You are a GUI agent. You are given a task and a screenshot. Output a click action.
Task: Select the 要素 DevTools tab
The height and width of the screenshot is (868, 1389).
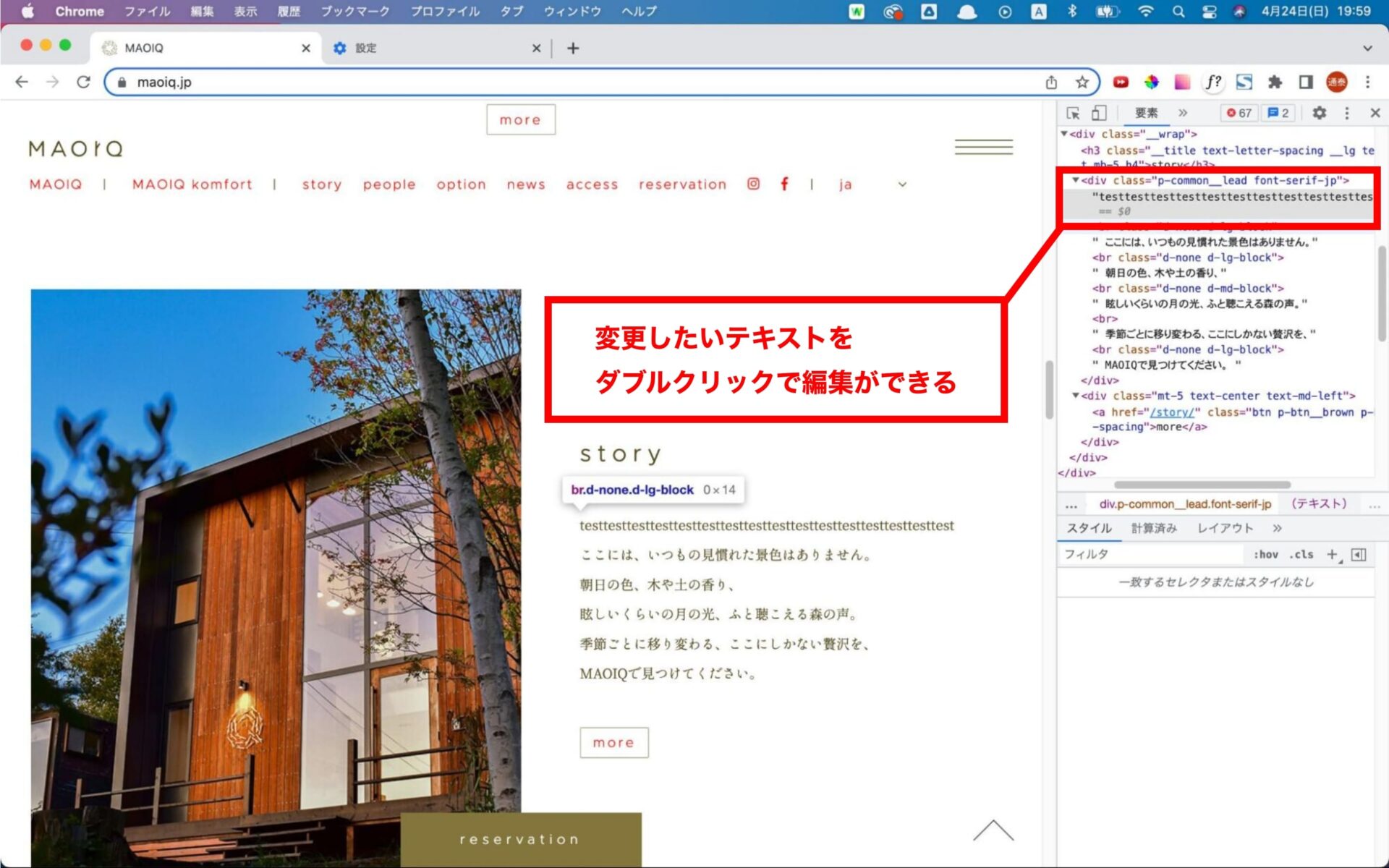tap(1147, 113)
